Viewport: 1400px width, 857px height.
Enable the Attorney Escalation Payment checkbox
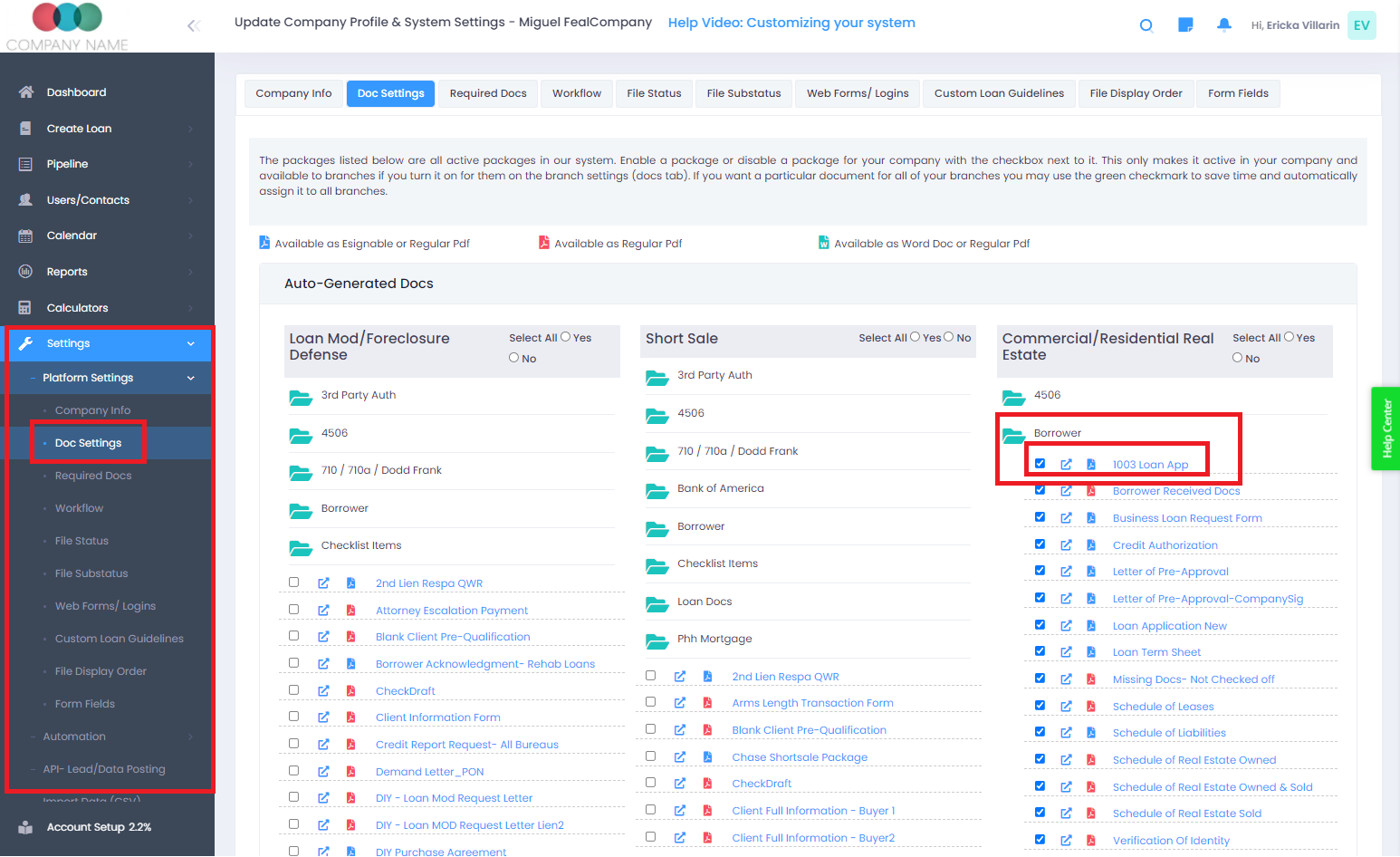point(293,610)
